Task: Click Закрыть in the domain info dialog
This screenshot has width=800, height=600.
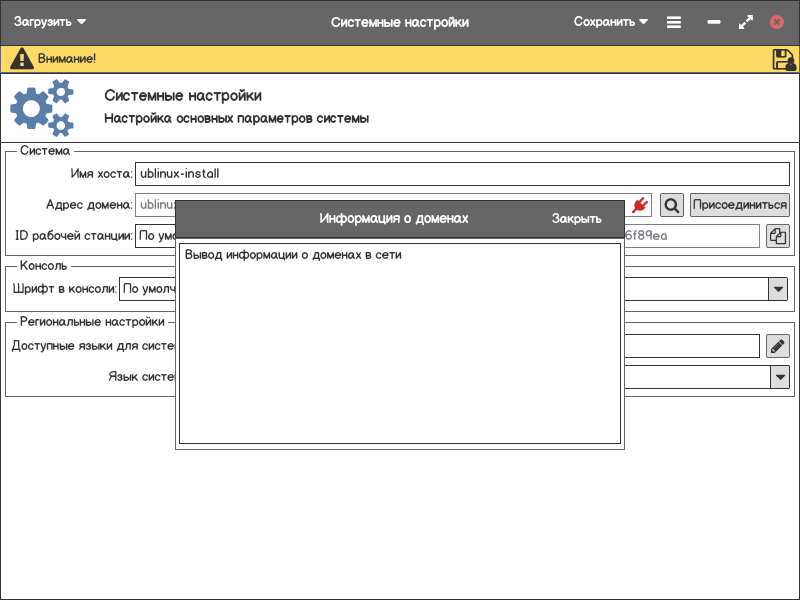Action: tap(576, 218)
